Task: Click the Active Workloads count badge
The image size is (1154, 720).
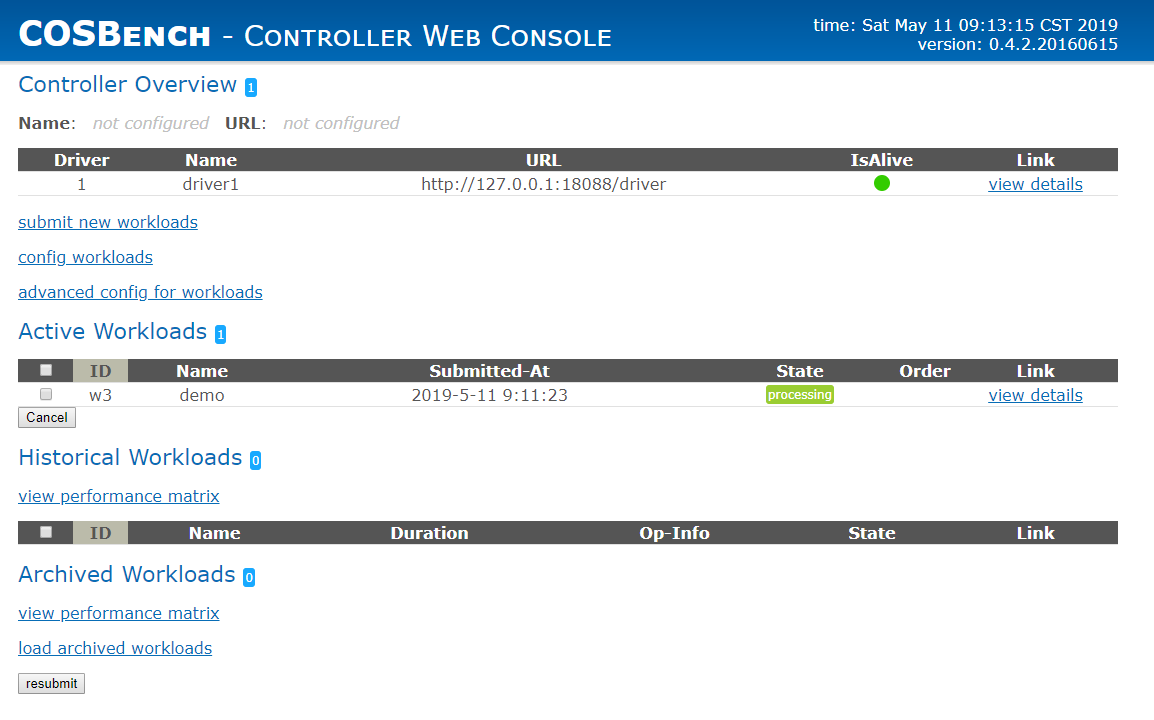Action: (x=220, y=334)
